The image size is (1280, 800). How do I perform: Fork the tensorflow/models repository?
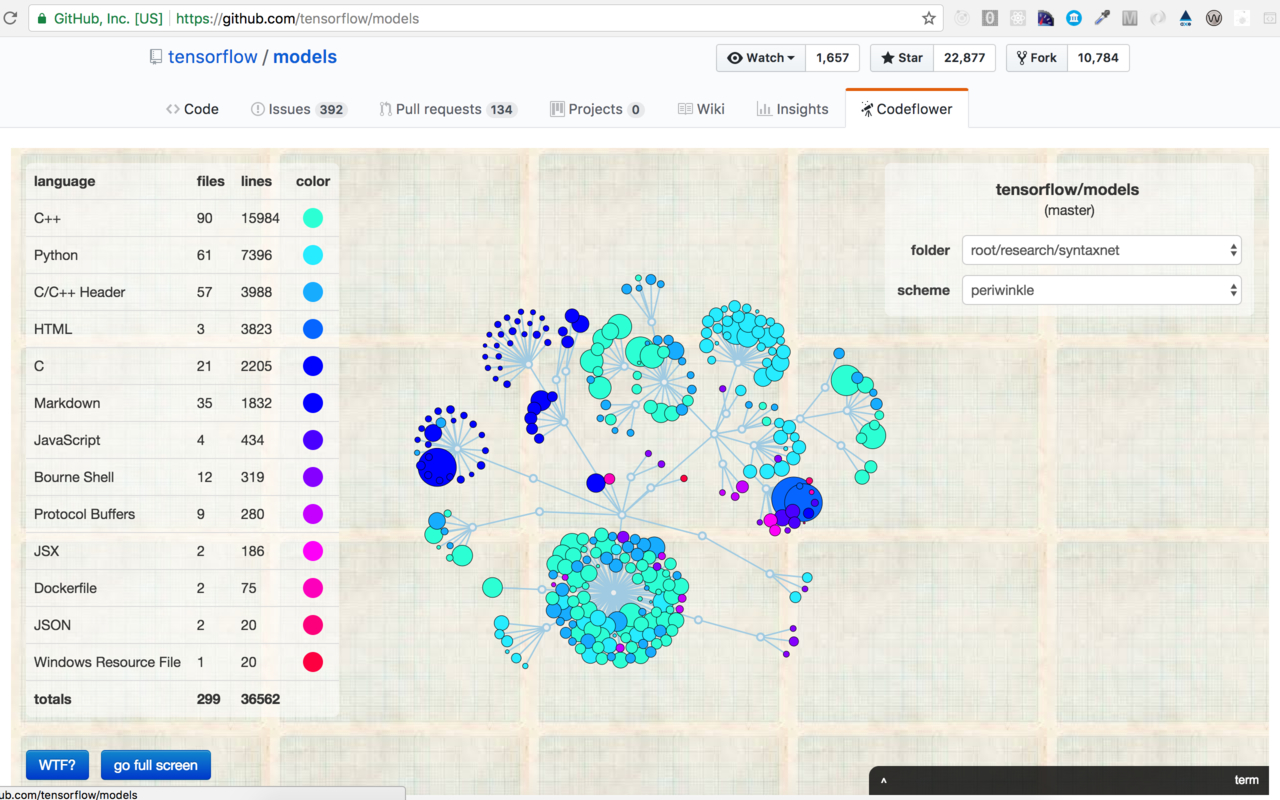pyautogui.click(x=1036, y=58)
